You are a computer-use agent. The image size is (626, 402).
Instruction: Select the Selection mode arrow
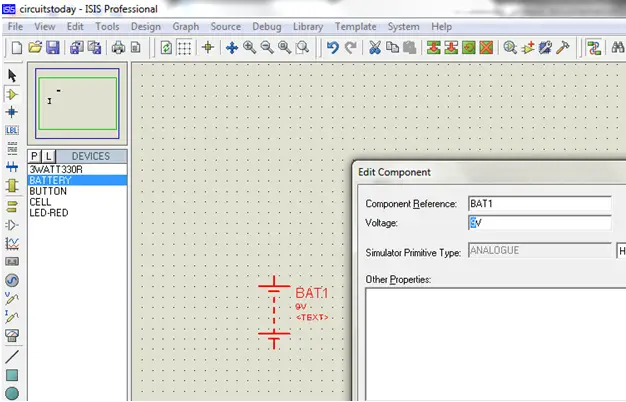tap(12, 75)
